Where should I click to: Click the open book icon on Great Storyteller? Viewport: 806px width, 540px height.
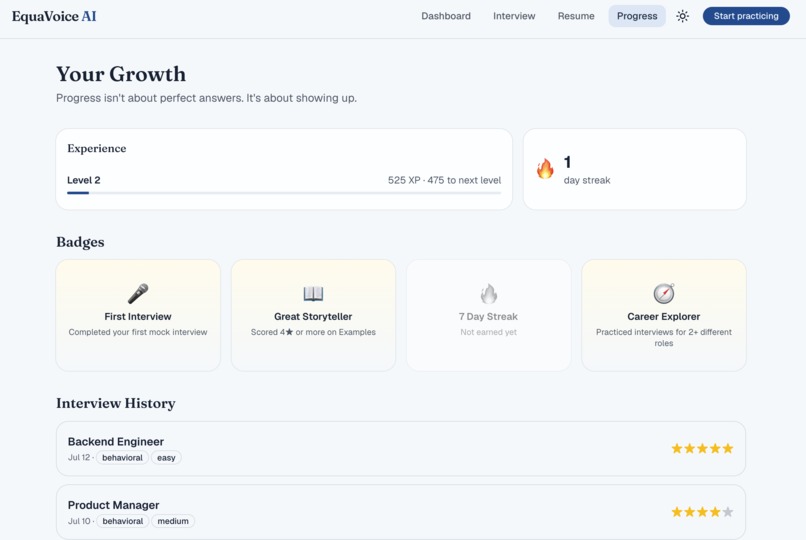313,293
